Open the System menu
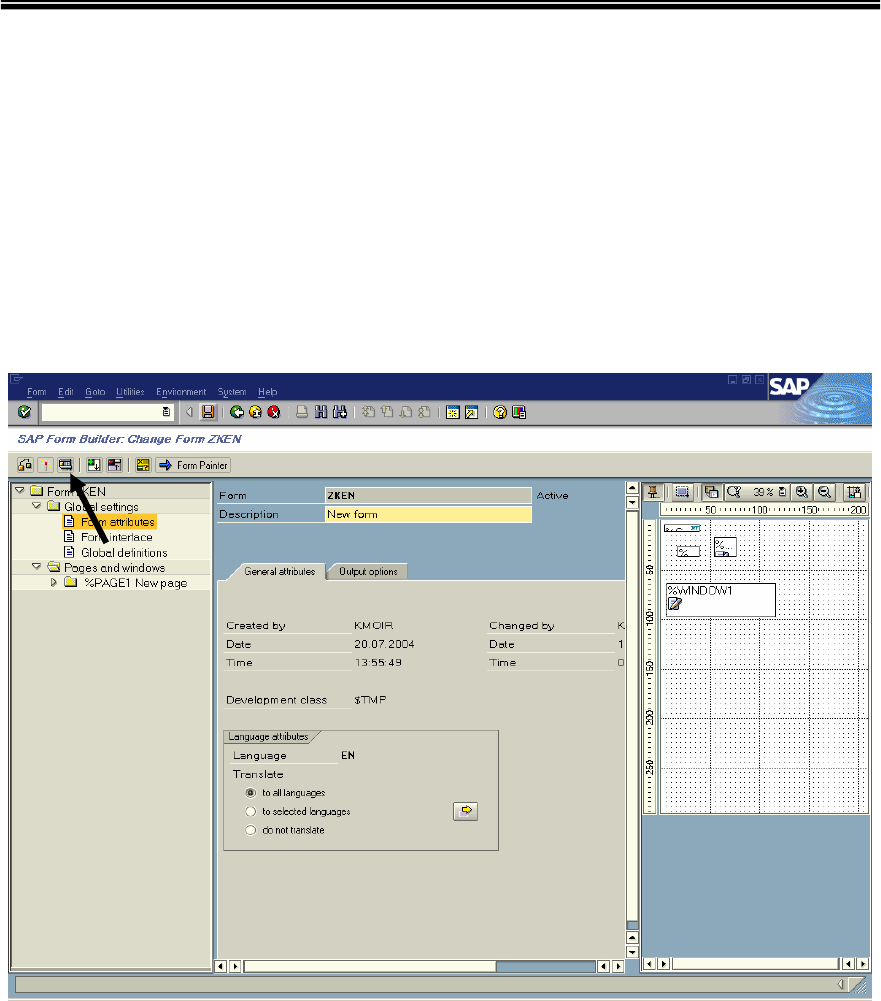The height and width of the screenshot is (1001, 881). click(232, 392)
